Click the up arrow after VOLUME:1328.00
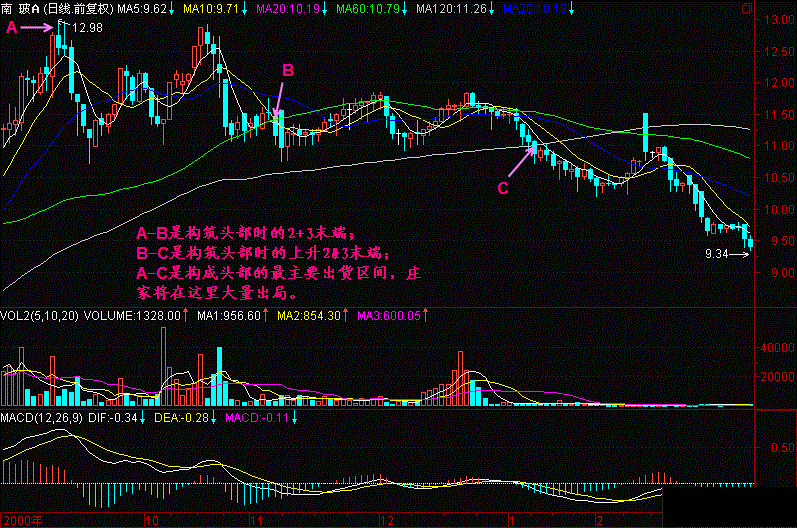 (x=187, y=315)
